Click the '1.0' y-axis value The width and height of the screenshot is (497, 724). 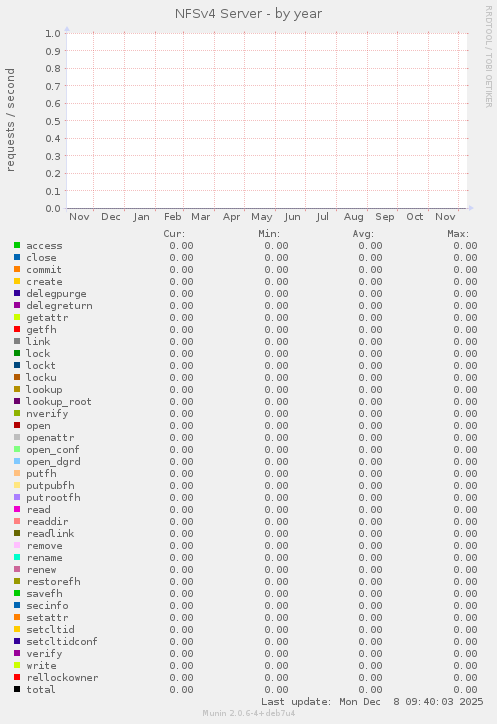click(53, 33)
